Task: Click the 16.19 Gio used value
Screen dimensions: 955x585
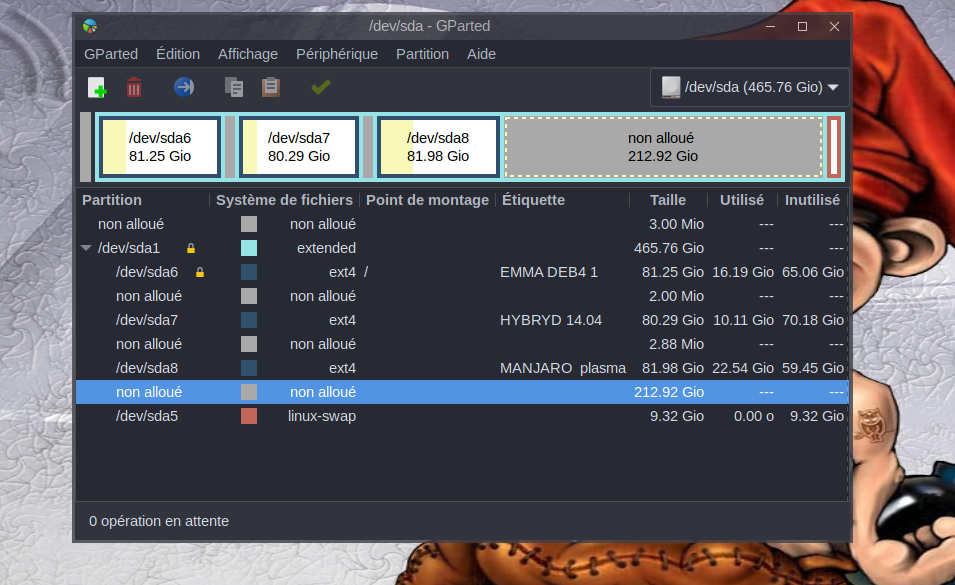Action: click(x=743, y=272)
